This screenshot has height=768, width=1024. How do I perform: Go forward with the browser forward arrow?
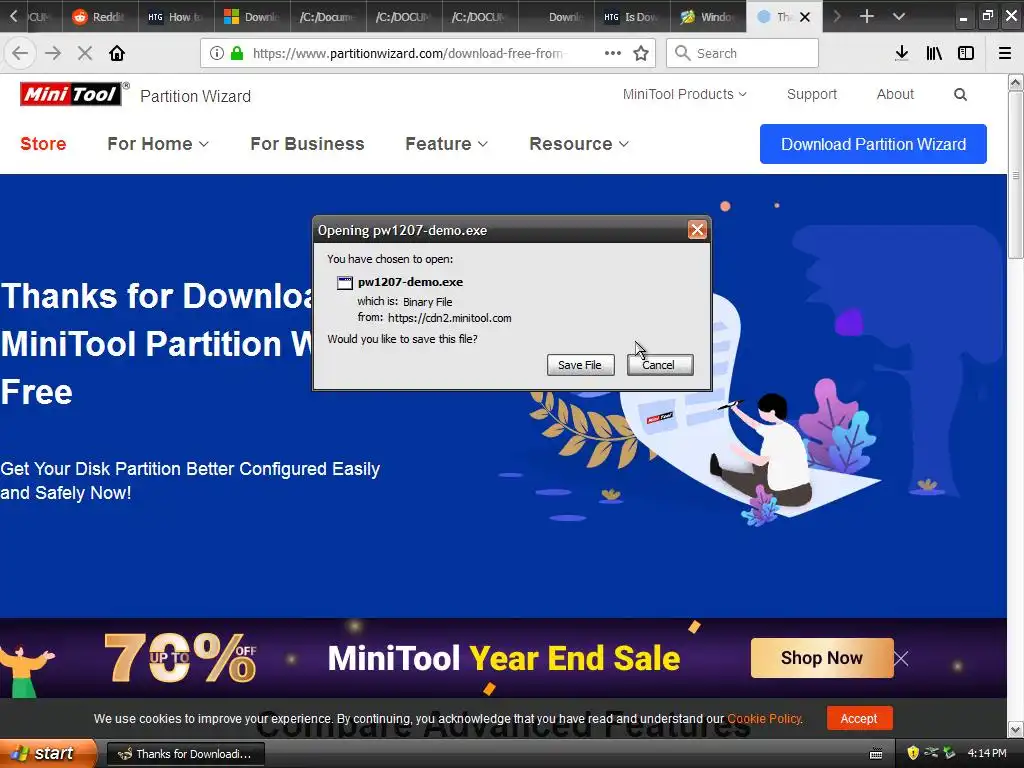[53, 53]
